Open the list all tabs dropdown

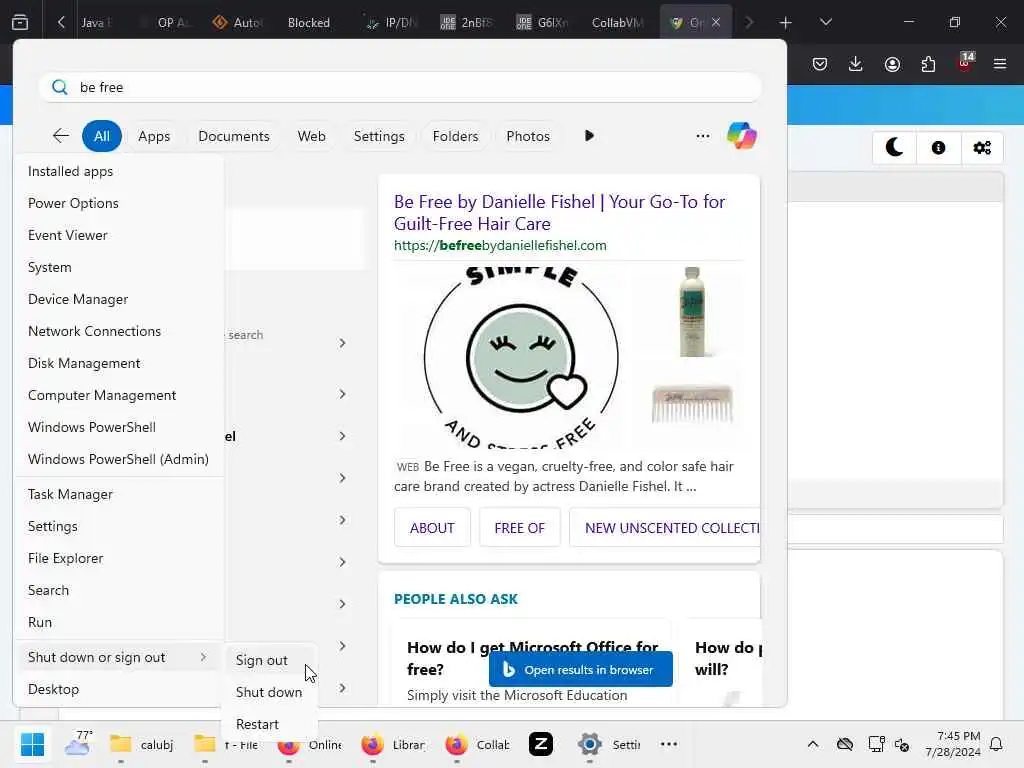point(825,22)
